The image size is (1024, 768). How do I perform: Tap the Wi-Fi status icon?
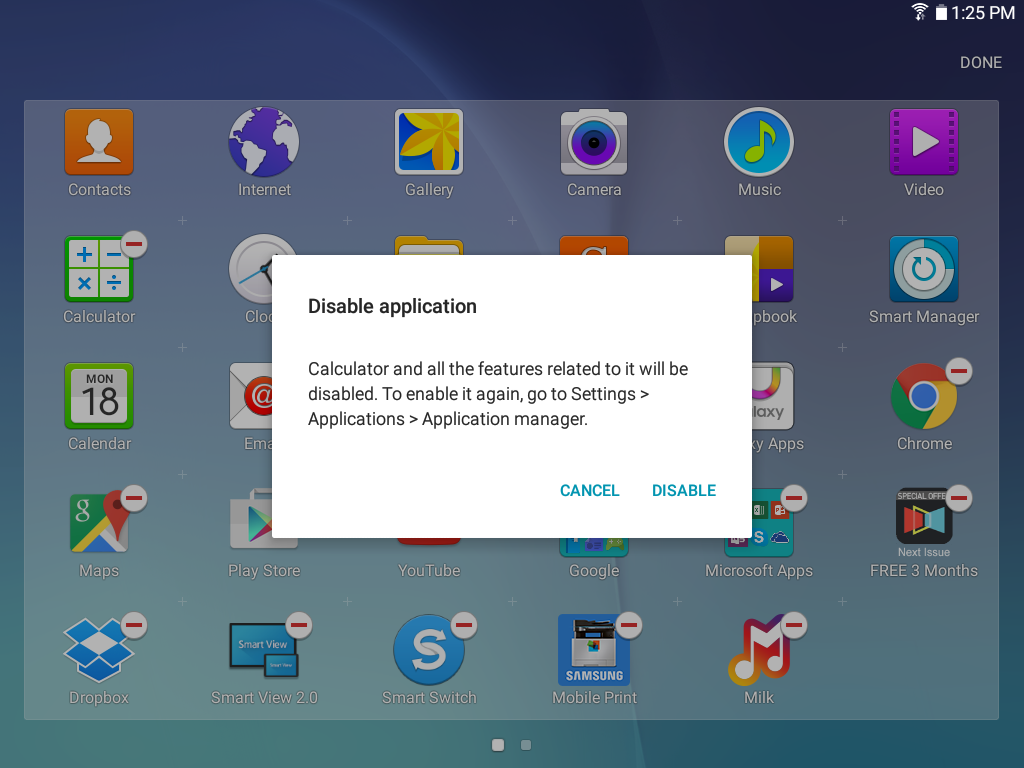(919, 12)
